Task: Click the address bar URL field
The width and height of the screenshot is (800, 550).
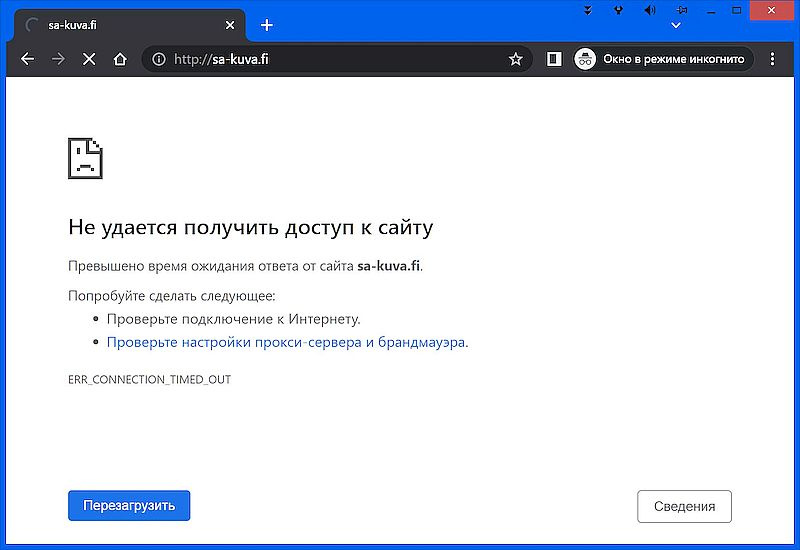Action: (330, 59)
